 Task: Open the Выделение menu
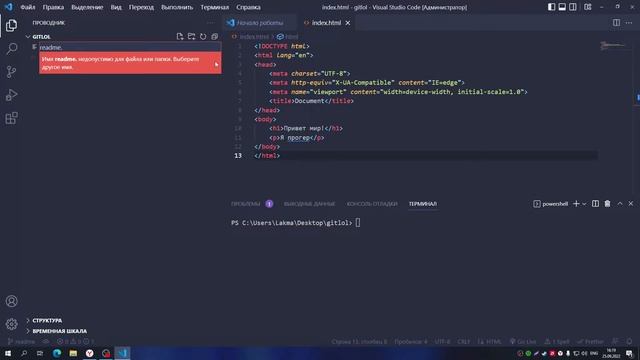pyautogui.click(x=87, y=7)
